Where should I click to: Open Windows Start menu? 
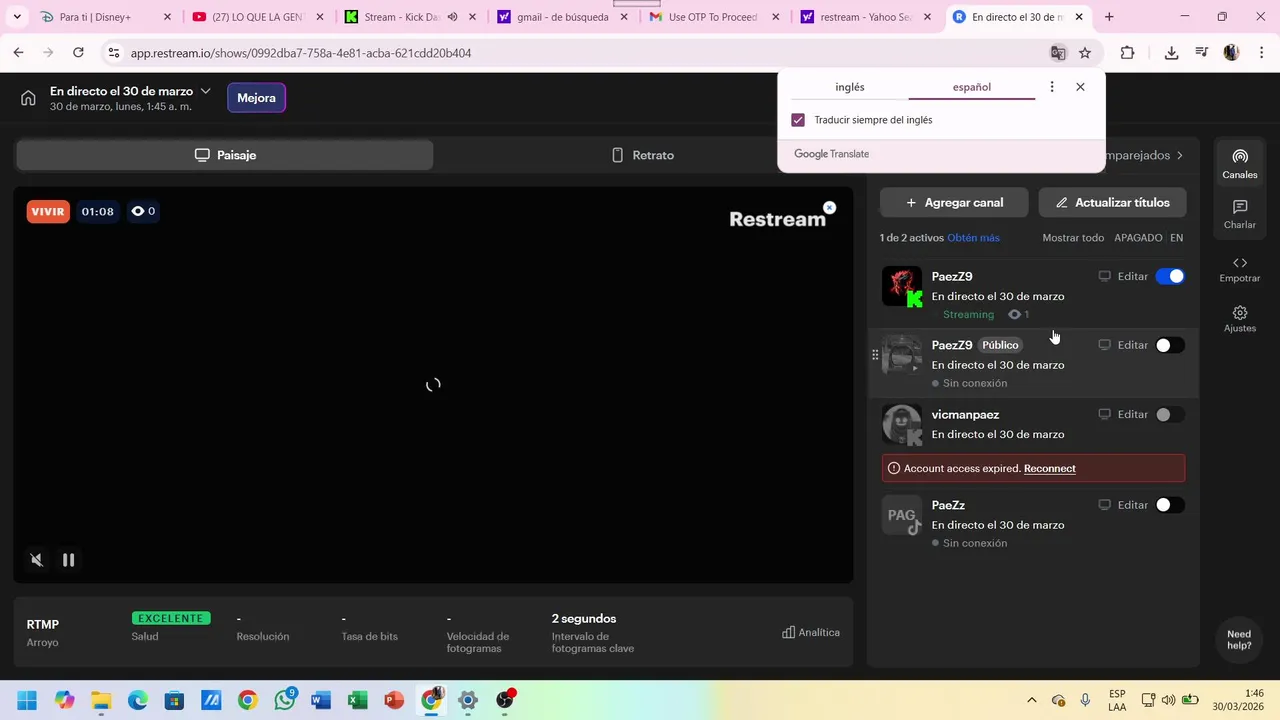coord(27,700)
